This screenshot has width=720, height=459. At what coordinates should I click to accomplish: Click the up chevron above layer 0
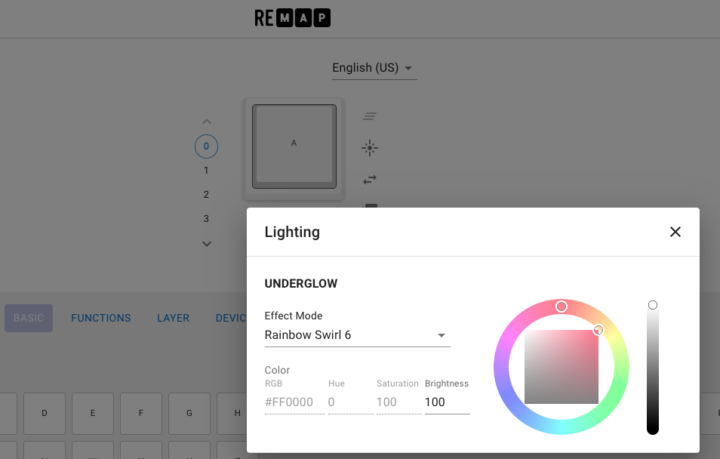(206, 122)
